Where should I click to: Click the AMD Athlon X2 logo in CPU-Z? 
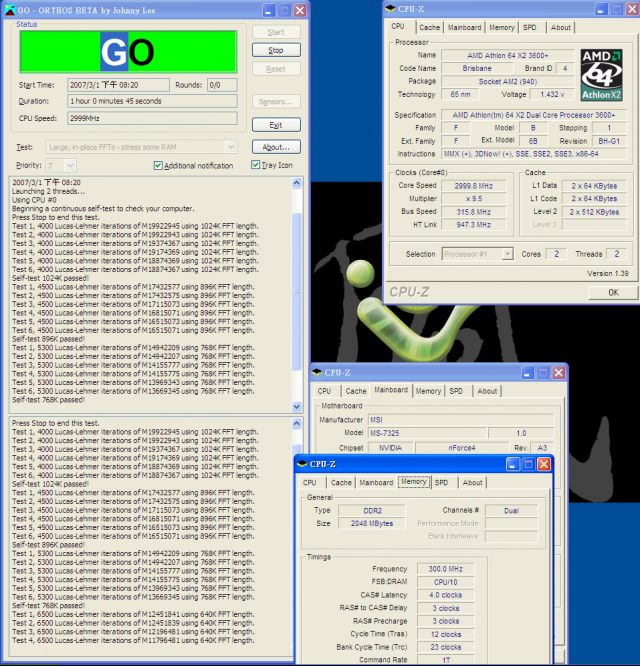coord(601,75)
